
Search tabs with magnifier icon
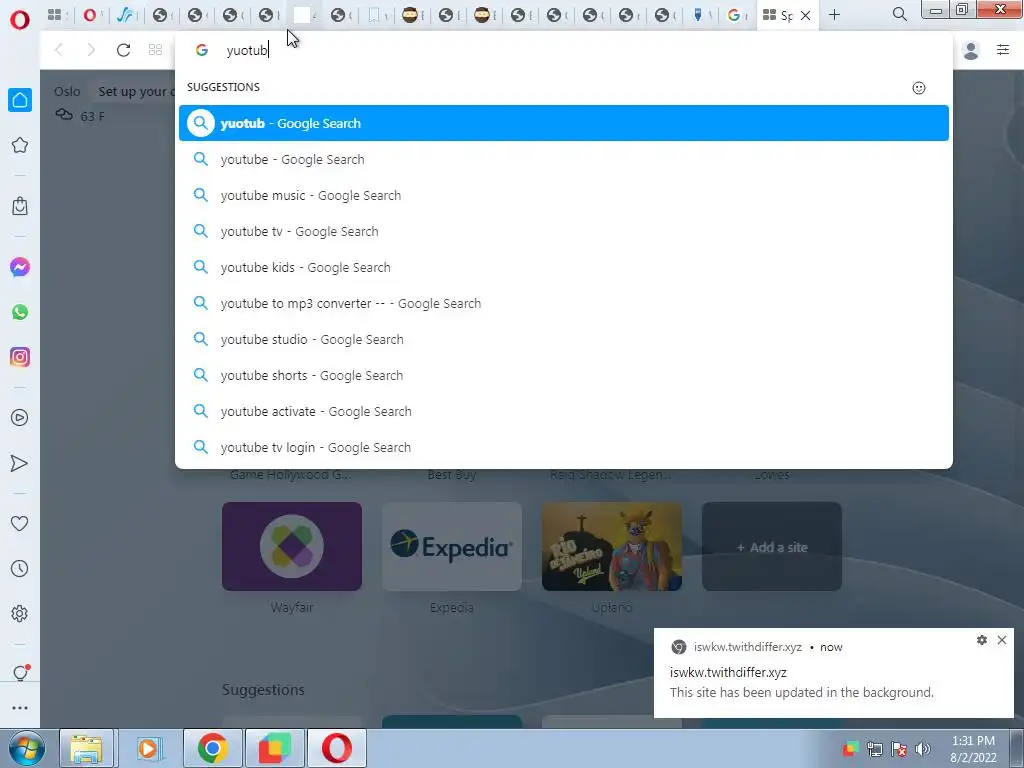tap(900, 14)
